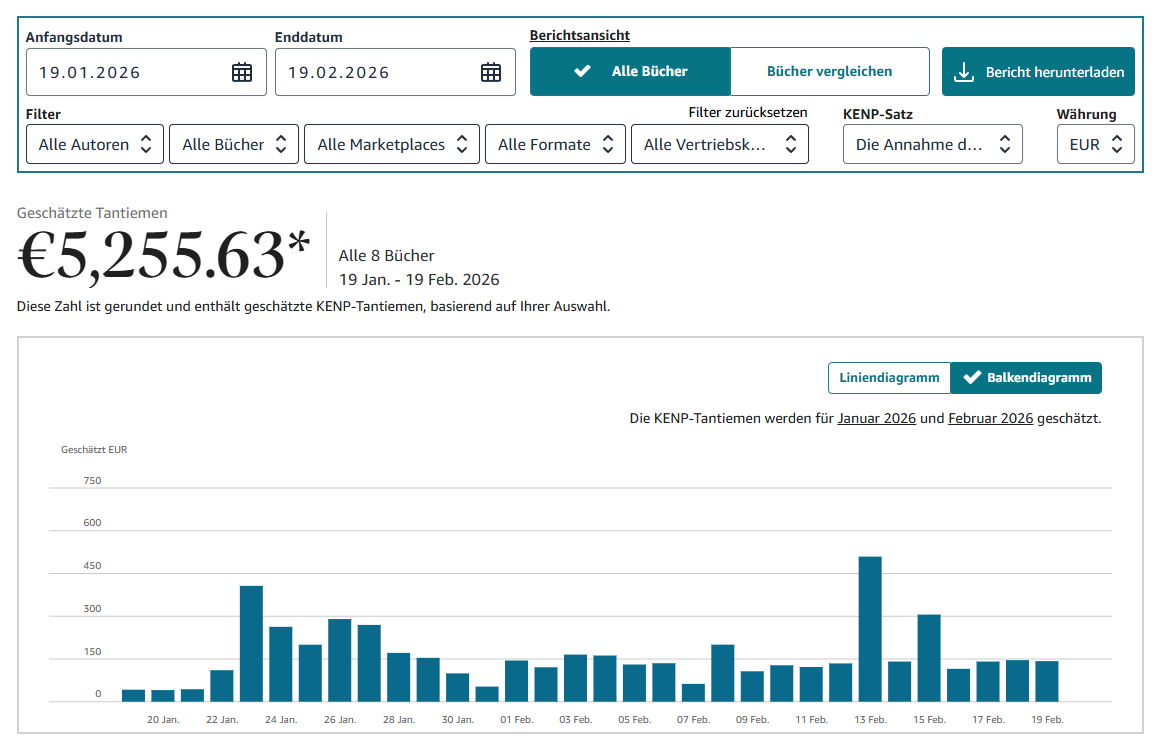Click the 19 Jan. - 19 Feb. 2026 range text
Viewport: 1162px width, 749px height.
tap(419, 280)
